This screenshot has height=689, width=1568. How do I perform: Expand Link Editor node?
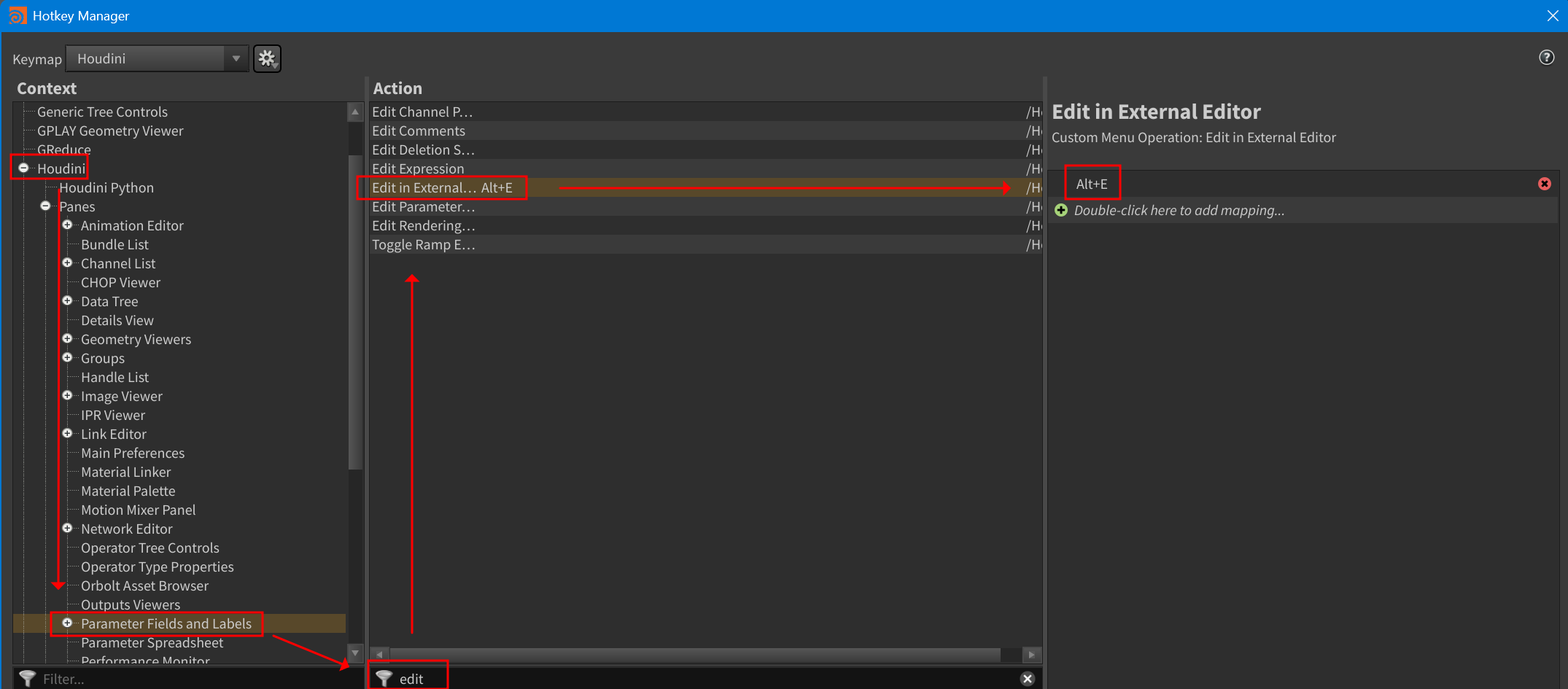click(x=67, y=433)
